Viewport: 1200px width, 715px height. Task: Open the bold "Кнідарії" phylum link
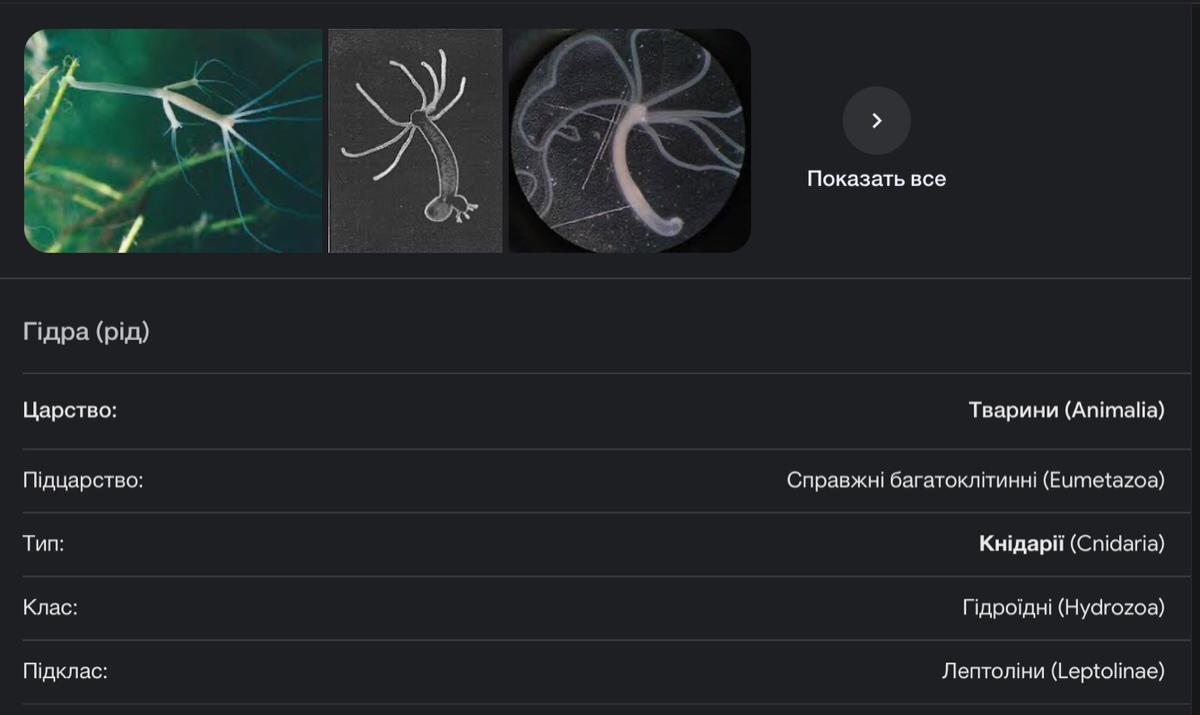[1021, 544]
